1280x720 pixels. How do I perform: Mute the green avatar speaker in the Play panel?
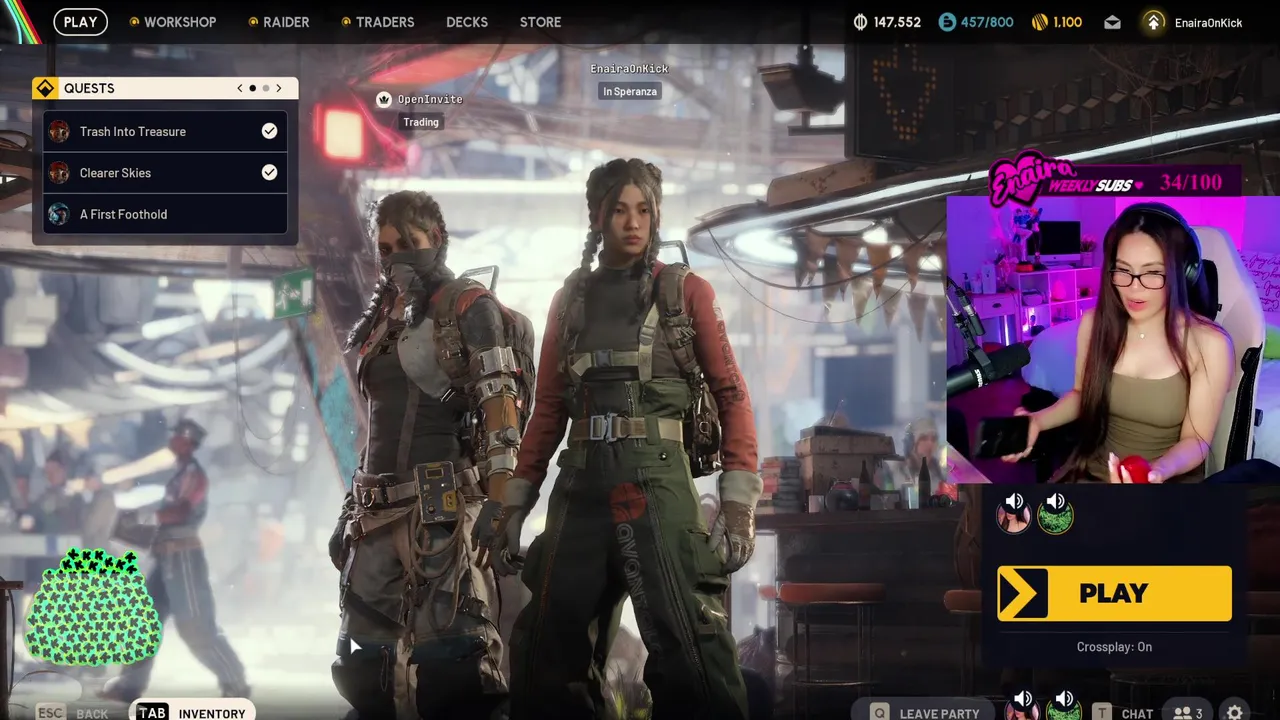[x=1055, y=501]
